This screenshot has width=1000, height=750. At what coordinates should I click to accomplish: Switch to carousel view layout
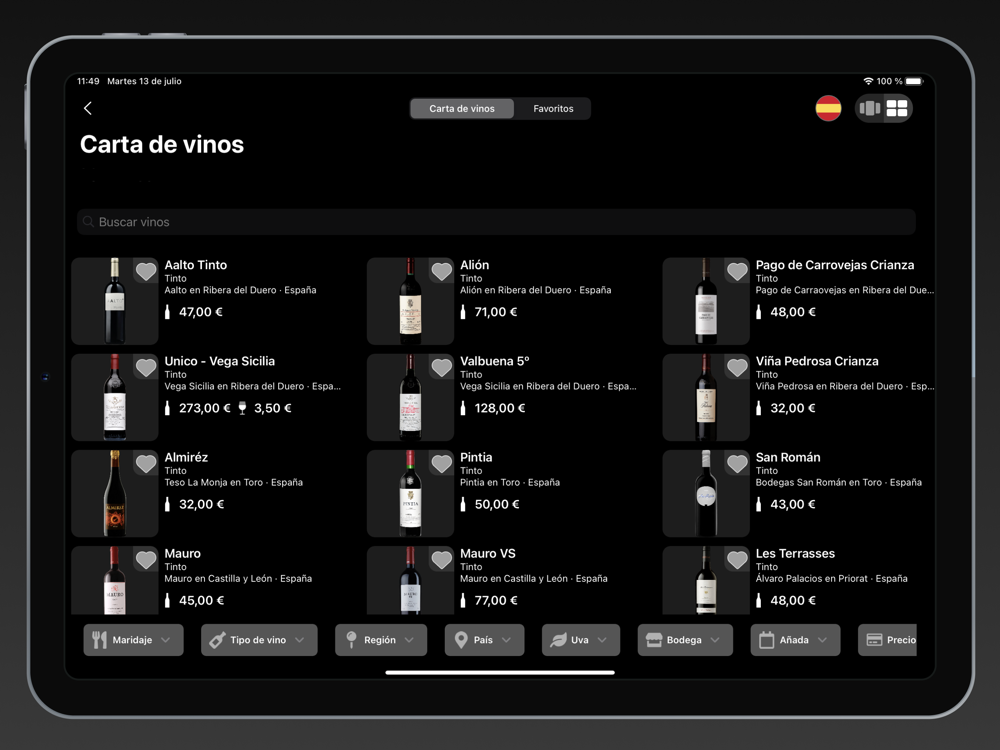(869, 108)
